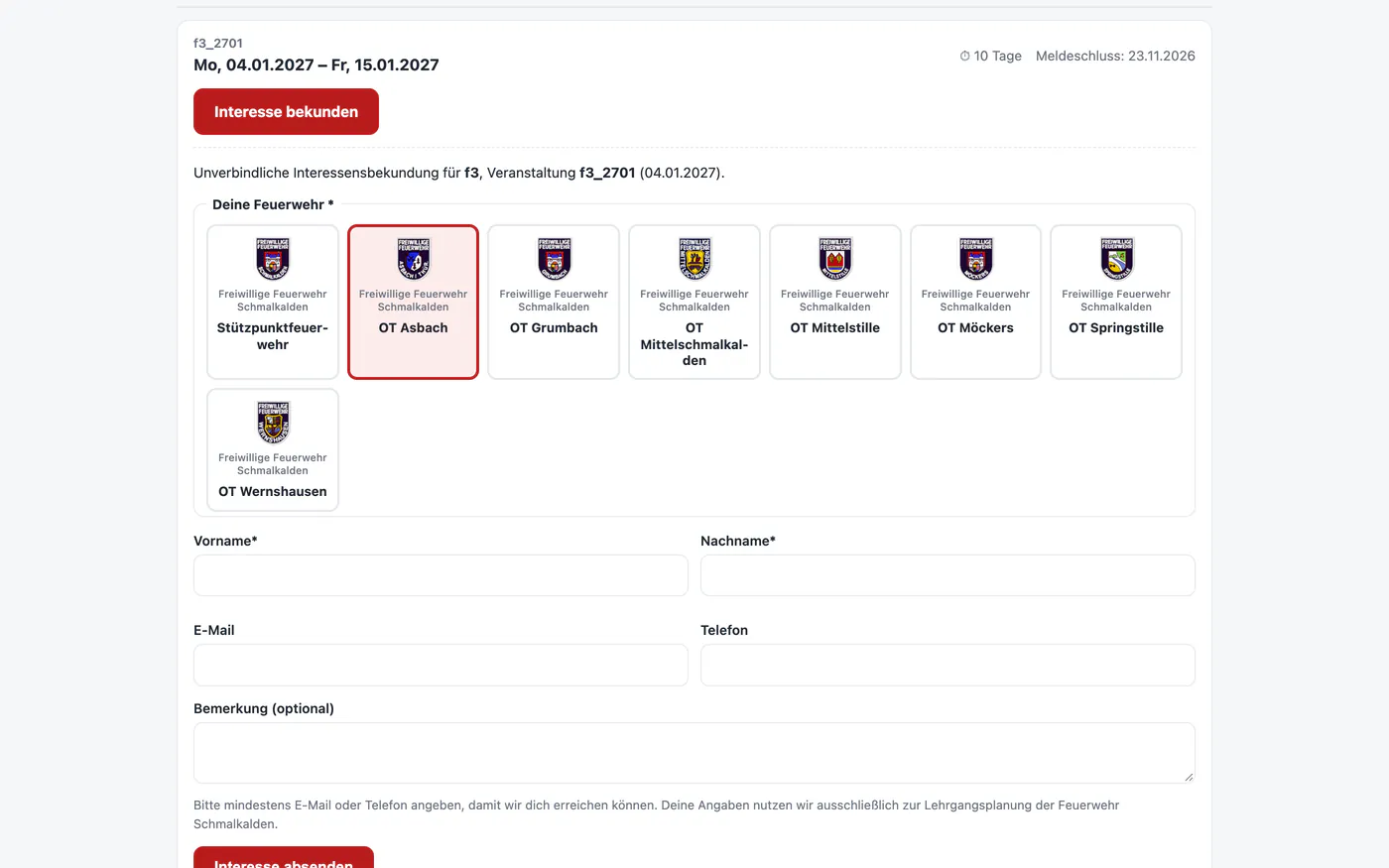Screen dimensions: 1389x868
Task: Click the OT Mittelstille crest icon
Action: click(835, 259)
